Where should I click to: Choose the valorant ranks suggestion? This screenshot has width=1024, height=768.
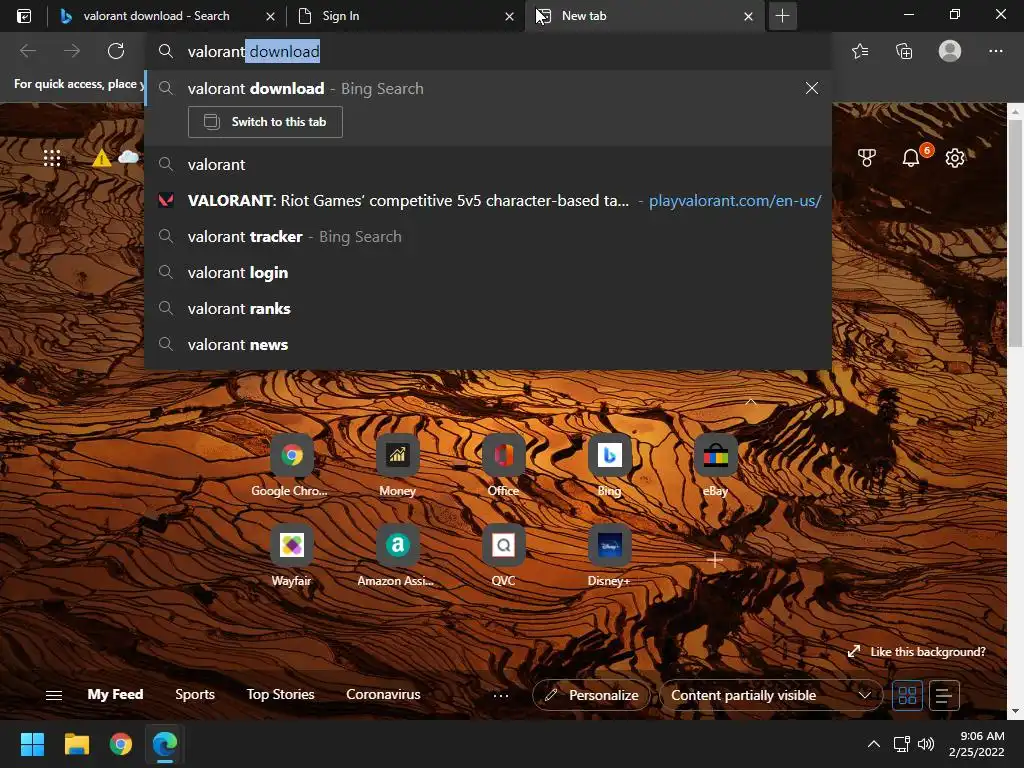coord(488,308)
